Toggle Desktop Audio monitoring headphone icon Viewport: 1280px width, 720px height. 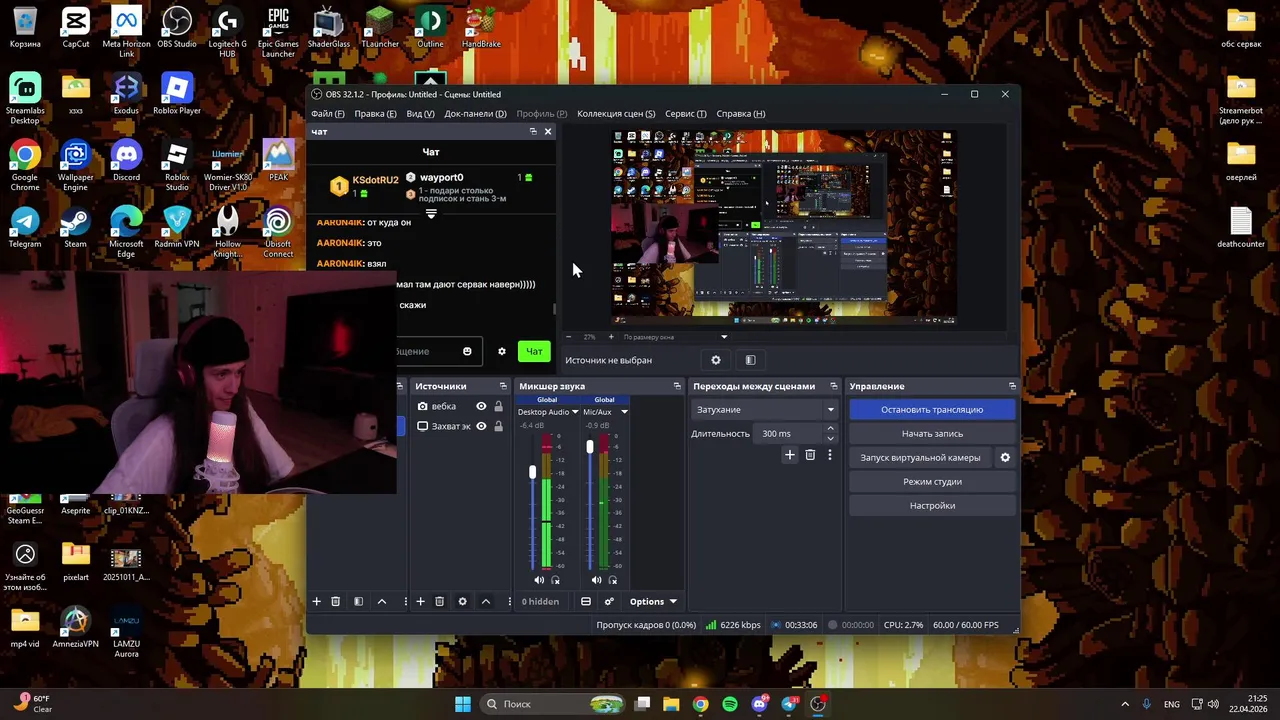(x=556, y=580)
